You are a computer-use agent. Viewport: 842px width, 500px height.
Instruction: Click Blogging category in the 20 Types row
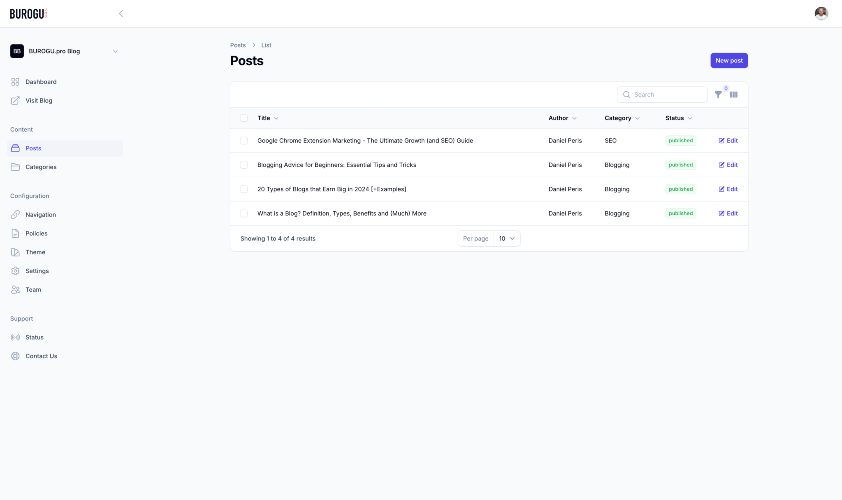616,189
